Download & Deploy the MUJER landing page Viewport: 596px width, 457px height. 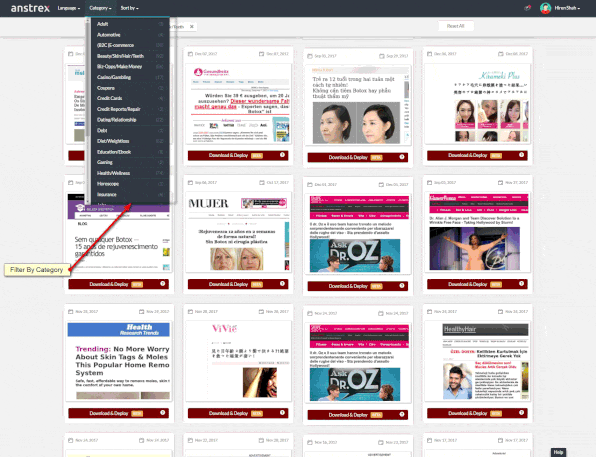click(x=238, y=284)
